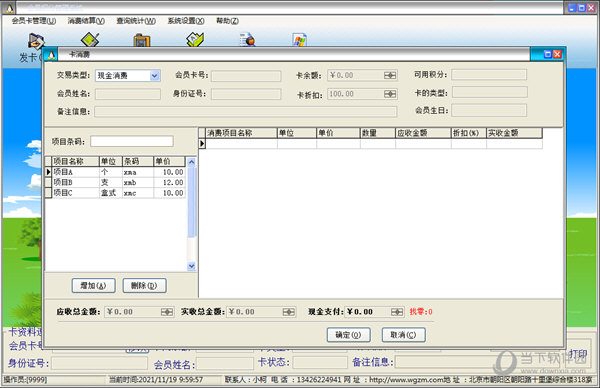Open the 系统设置(X) menu
The width and height of the screenshot is (600, 388).
pos(186,21)
